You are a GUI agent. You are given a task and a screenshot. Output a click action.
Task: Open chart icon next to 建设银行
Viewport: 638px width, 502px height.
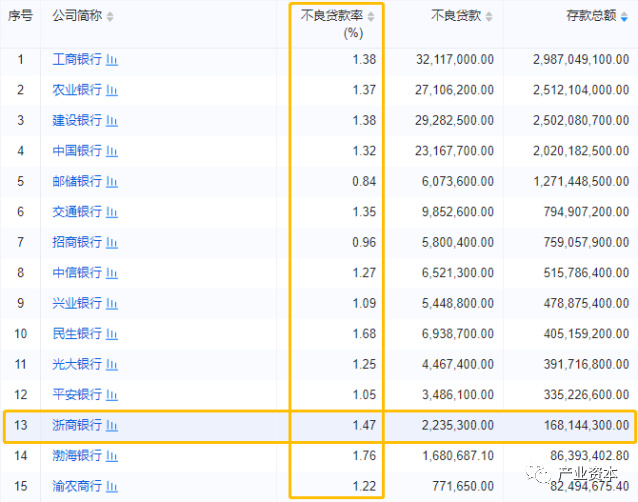point(112,121)
